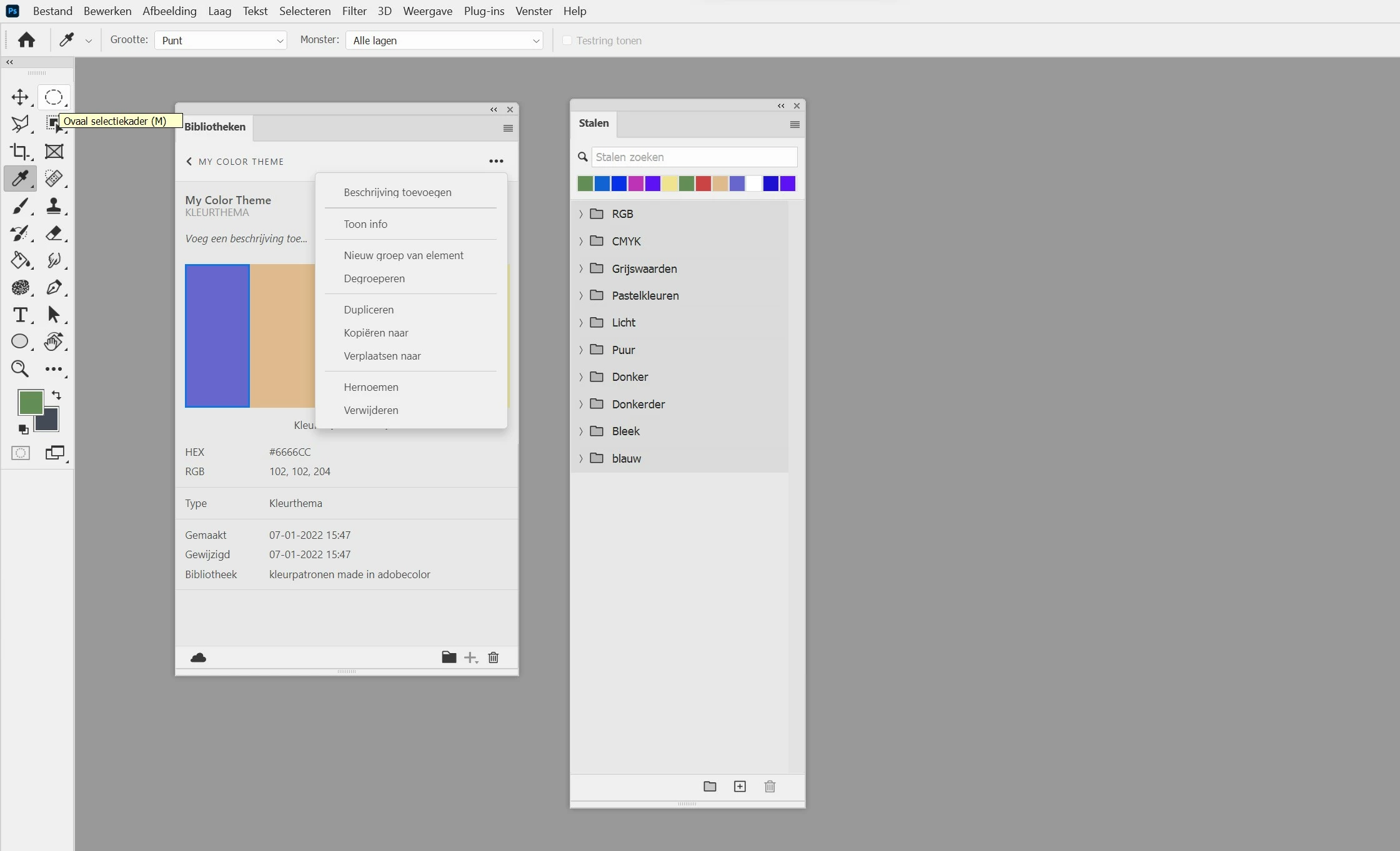Select the Crop tool
The image size is (1400, 851).
[x=20, y=151]
